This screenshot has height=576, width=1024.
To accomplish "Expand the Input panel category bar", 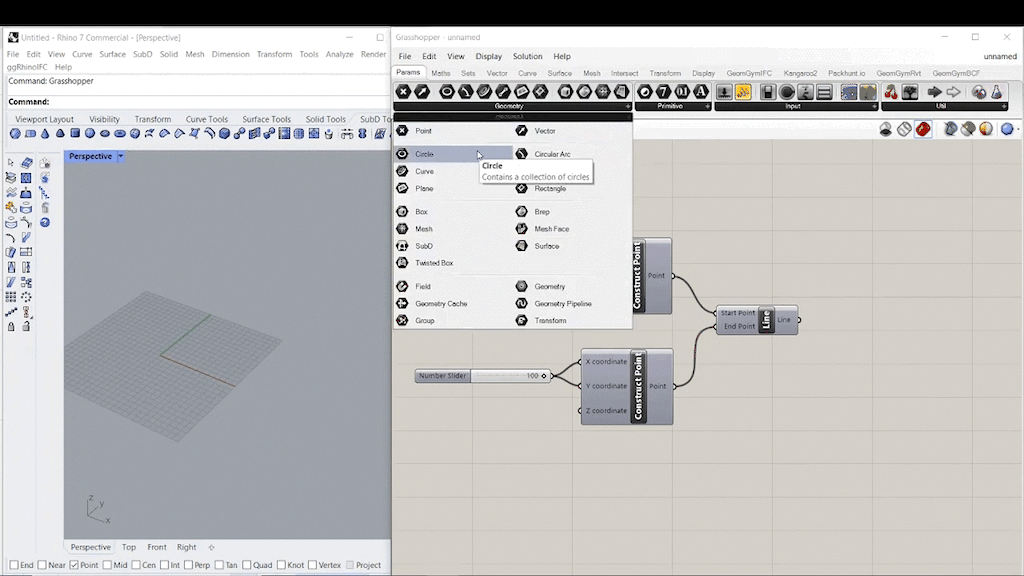I will pos(792,106).
